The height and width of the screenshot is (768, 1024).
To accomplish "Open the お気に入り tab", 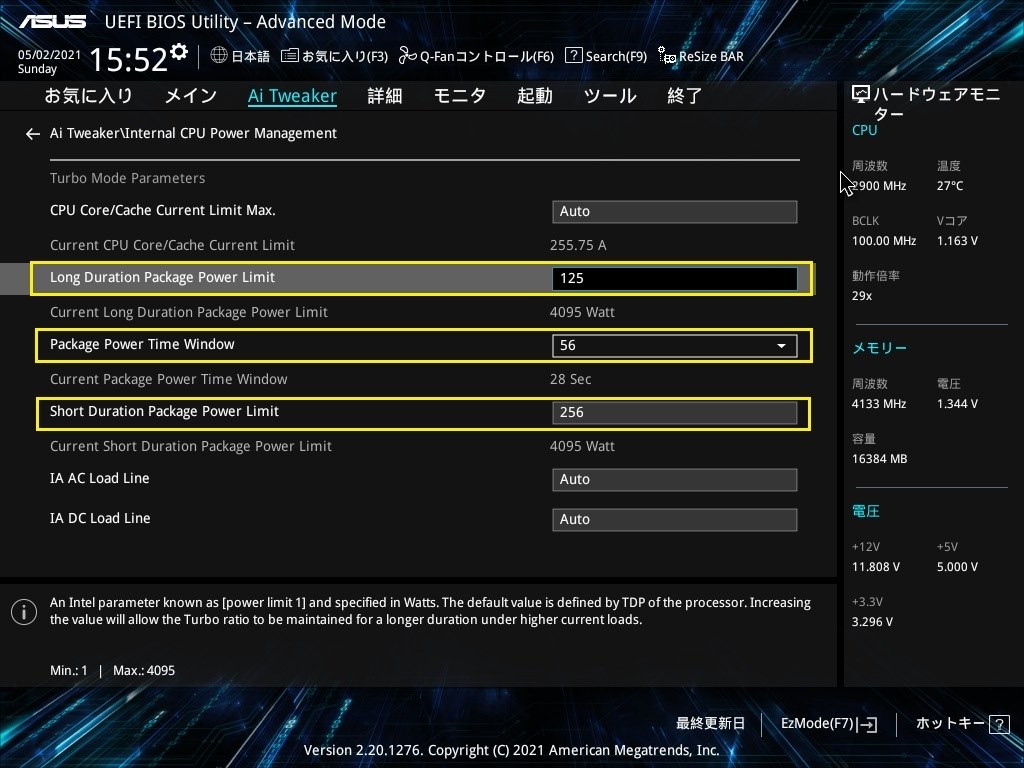I will [x=88, y=96].
